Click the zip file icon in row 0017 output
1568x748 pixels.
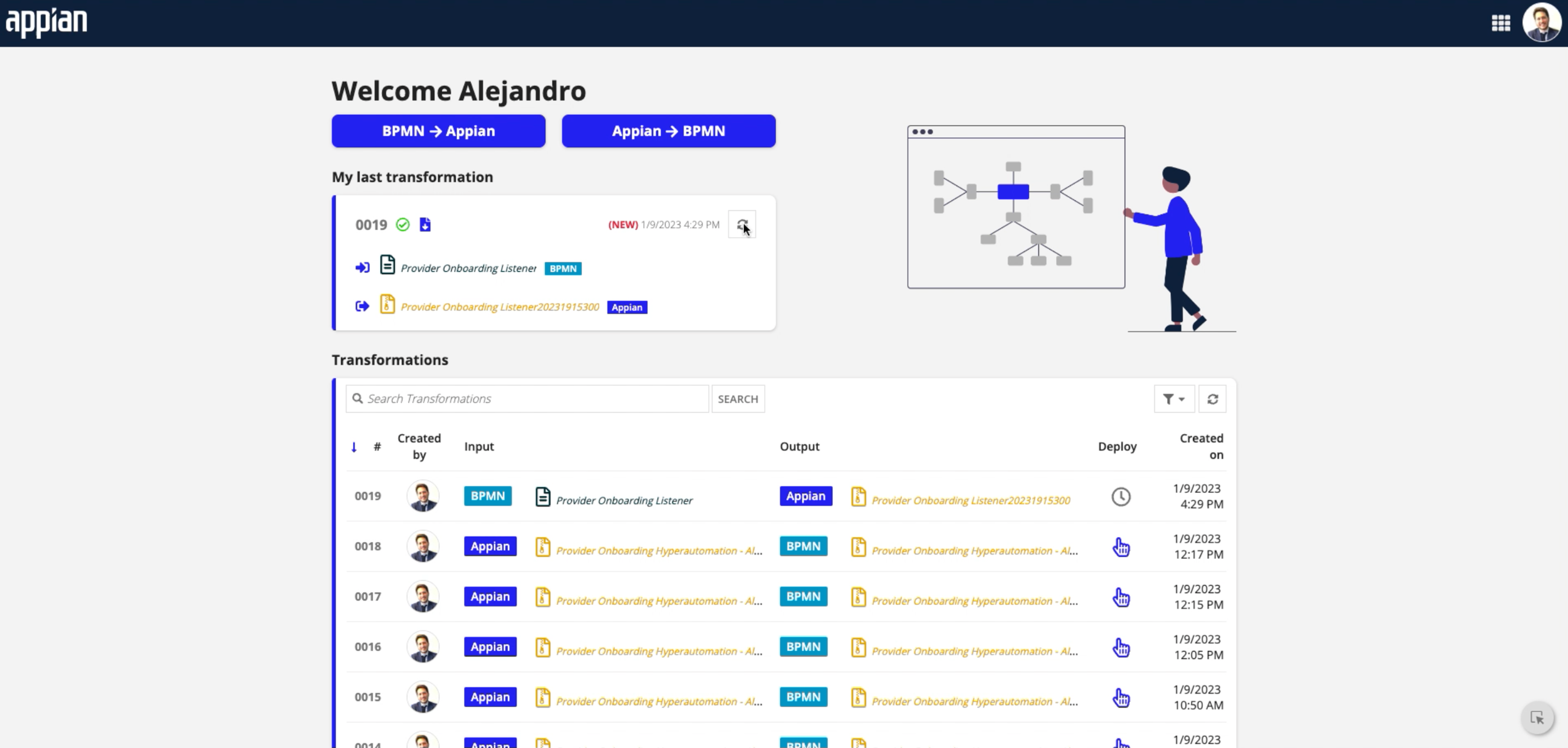(858, 598)
